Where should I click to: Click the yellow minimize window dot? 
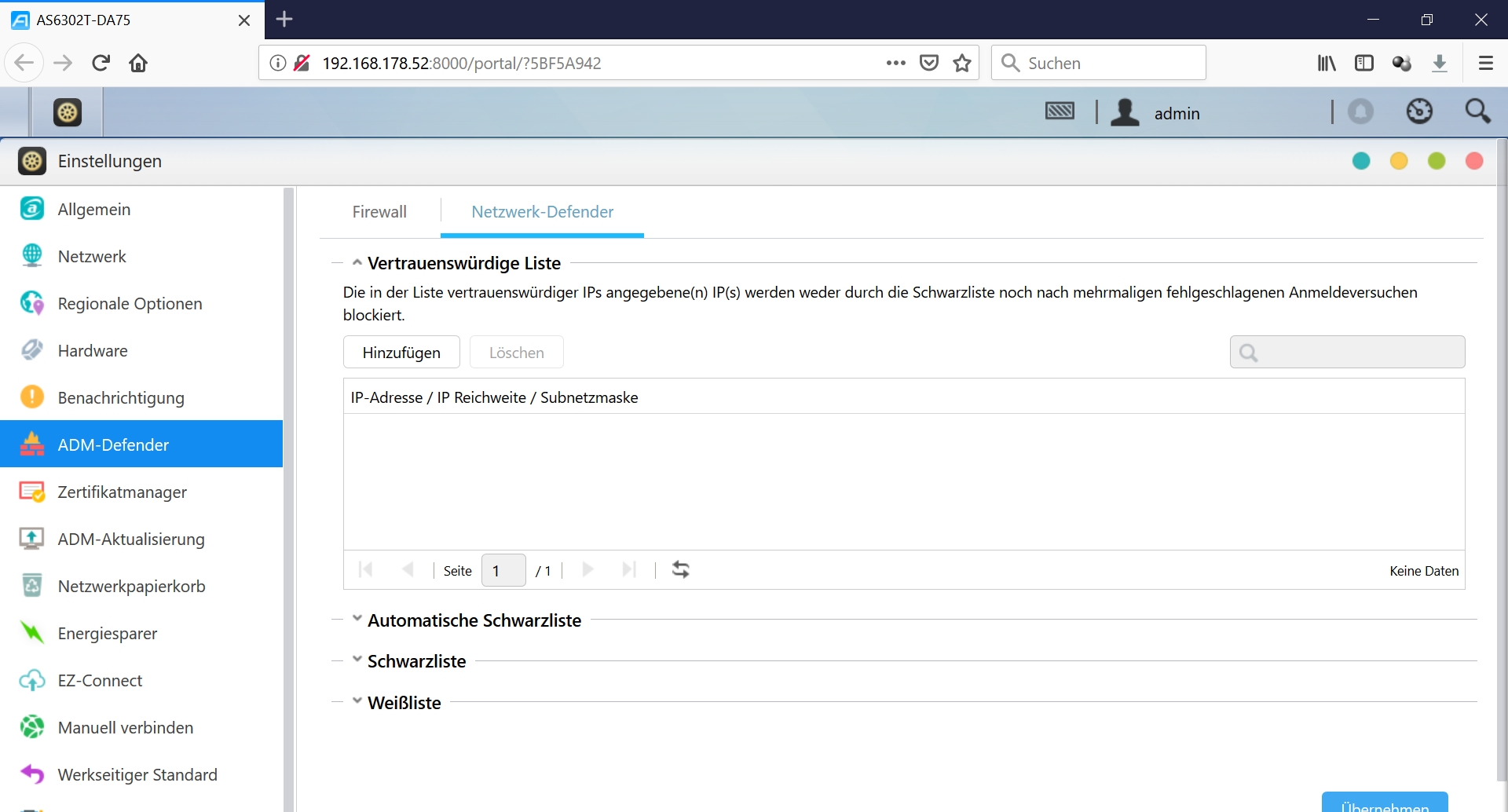[1399, 161]
